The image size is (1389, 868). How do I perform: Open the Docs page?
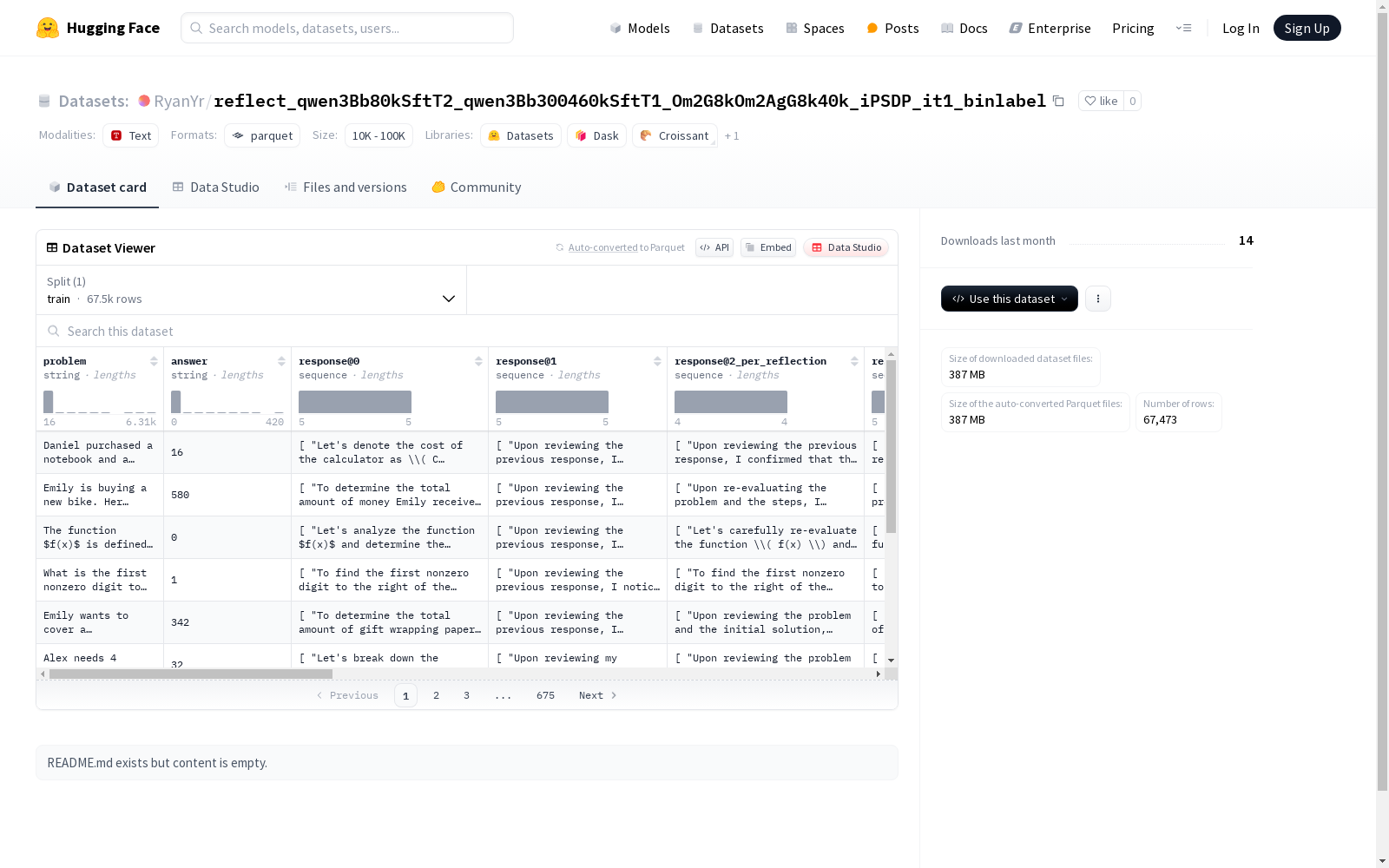964,28
